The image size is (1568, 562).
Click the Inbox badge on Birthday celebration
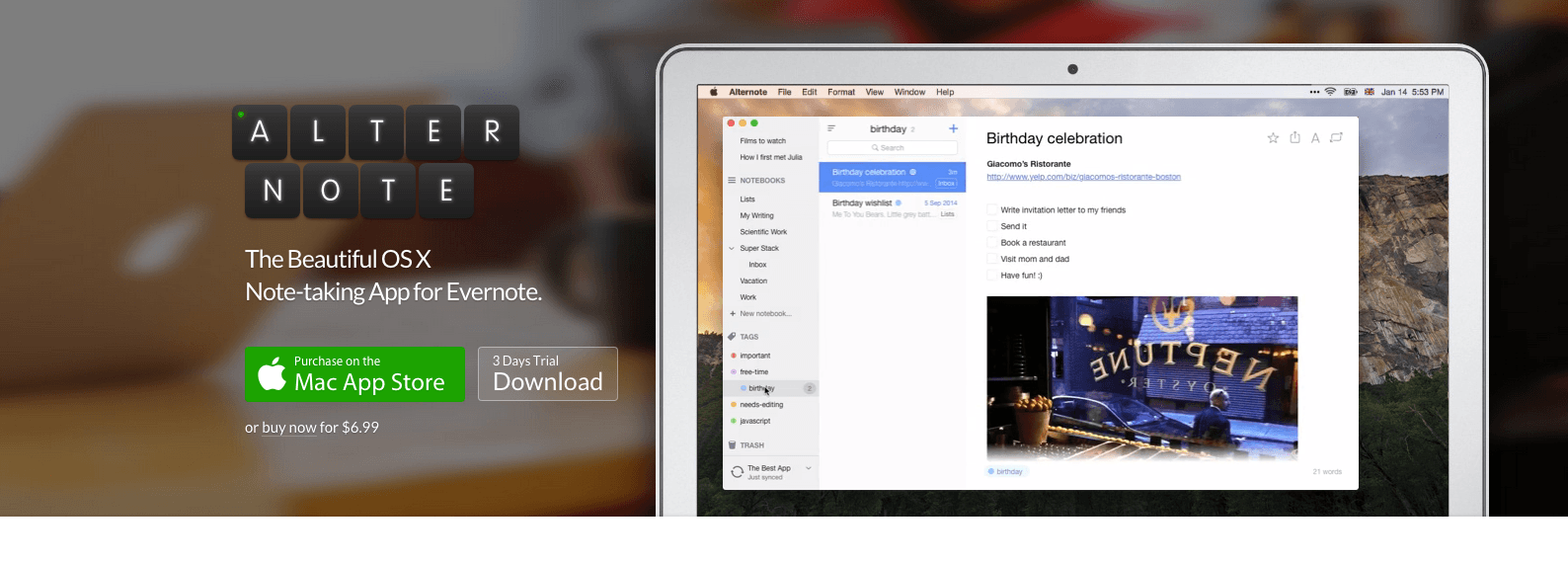tap(947, 184)
